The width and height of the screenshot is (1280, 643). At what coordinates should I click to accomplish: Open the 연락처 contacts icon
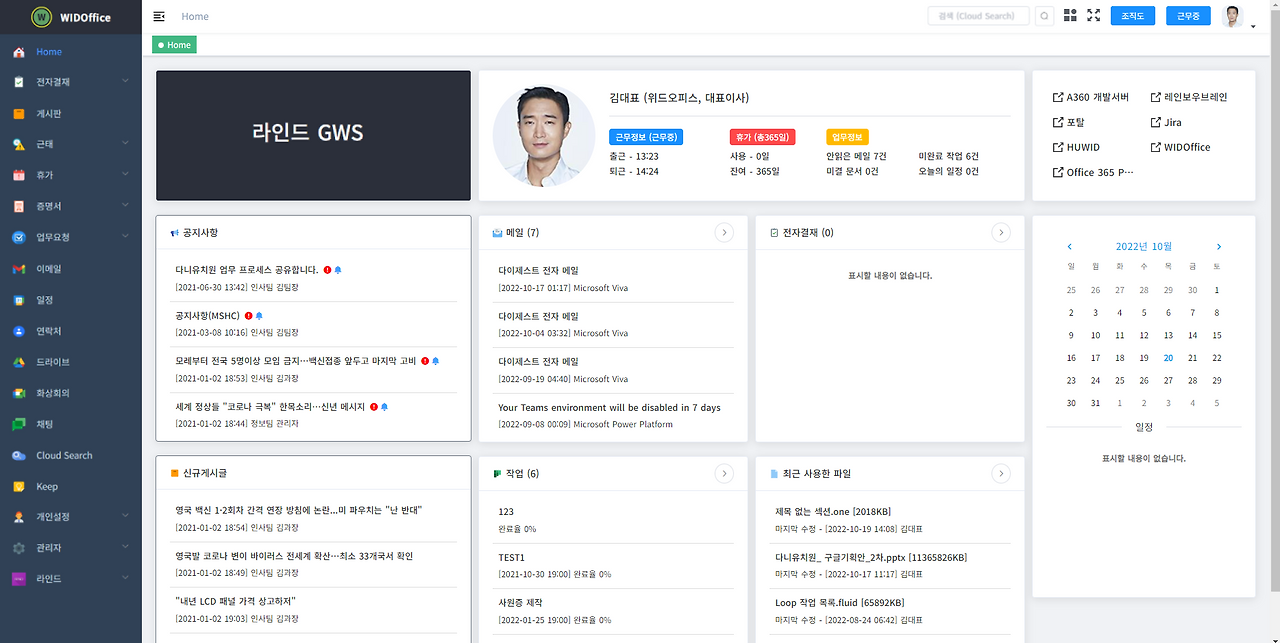(x=18, y=331)
